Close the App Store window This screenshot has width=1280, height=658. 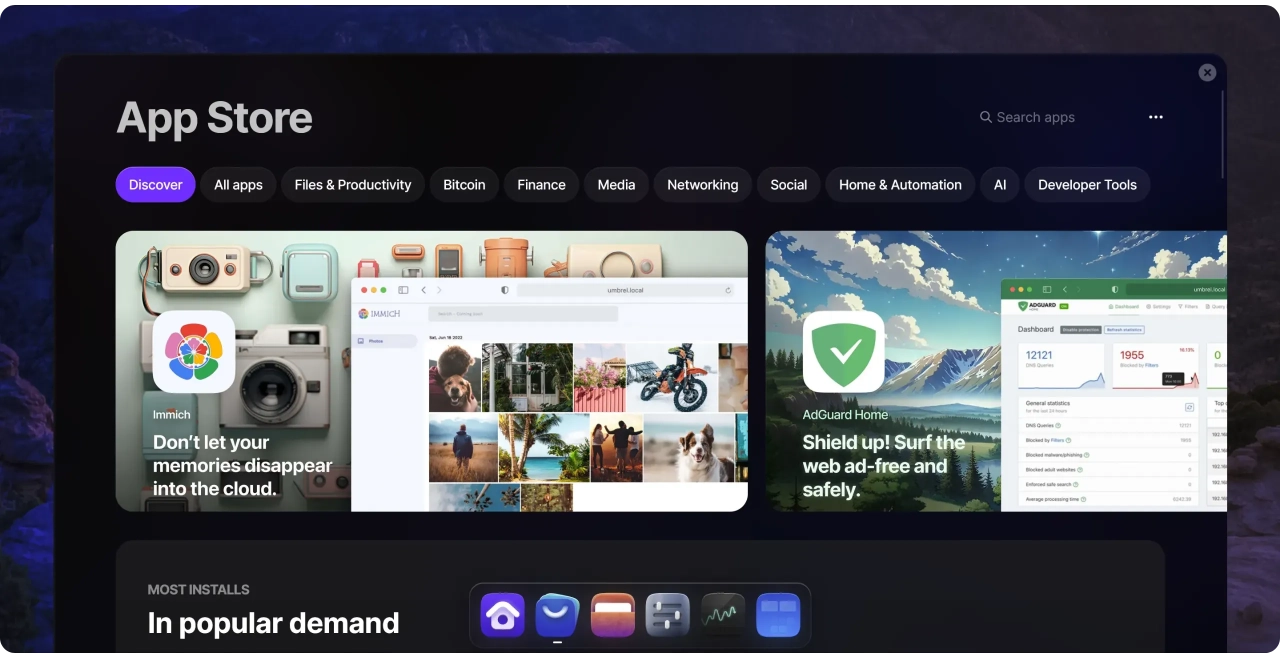coord(1207,73)
